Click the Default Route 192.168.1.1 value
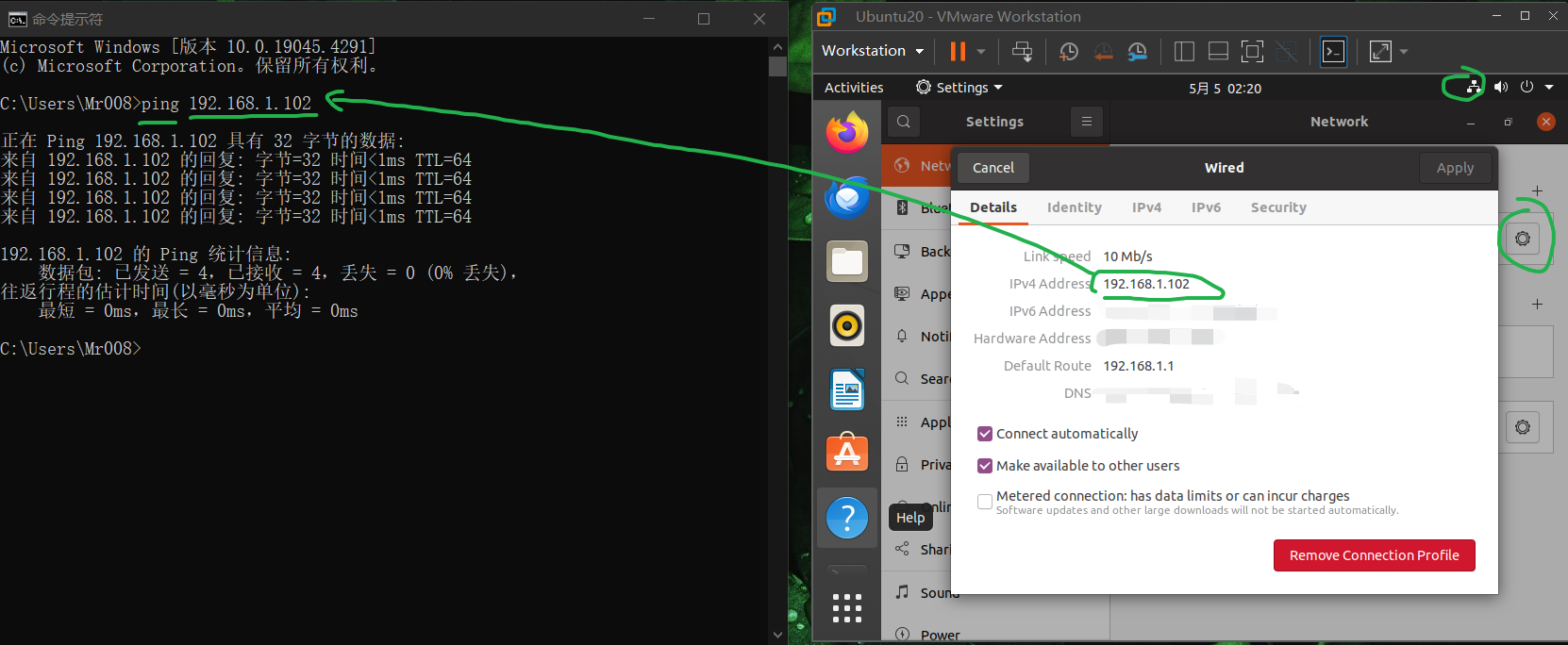This screenshot has width=1568, height=645. pos(1139,366)
